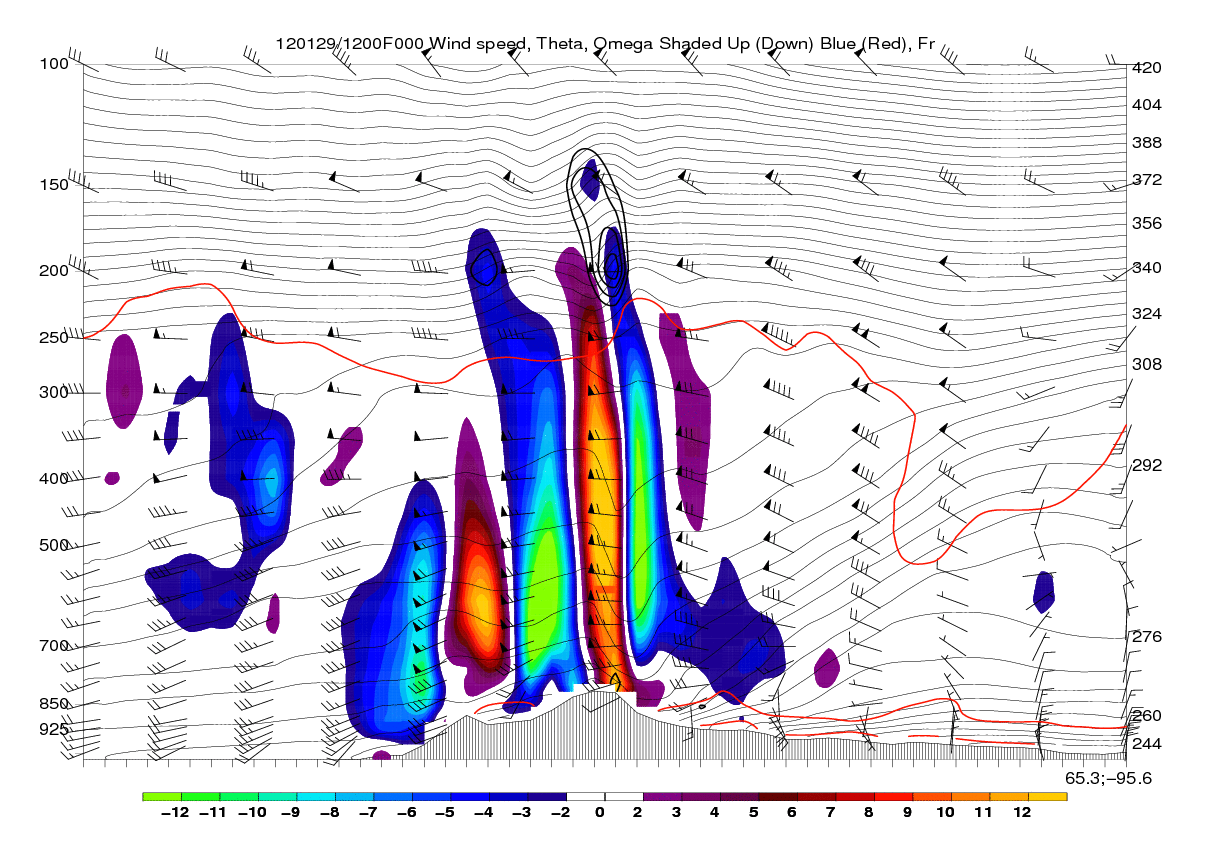Click the 400 pressure axis label
The width and height of the screenshot is (1210, 850).
(x=54, y=479)
